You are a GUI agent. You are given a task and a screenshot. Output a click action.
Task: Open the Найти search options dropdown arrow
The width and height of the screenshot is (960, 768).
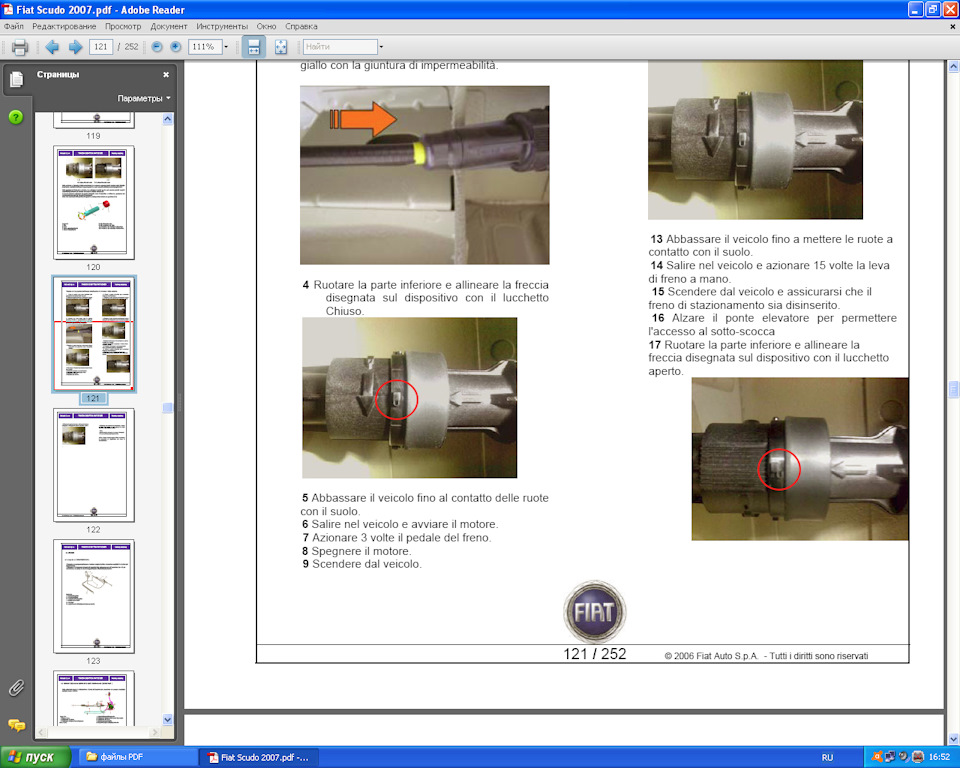(381, 47)
